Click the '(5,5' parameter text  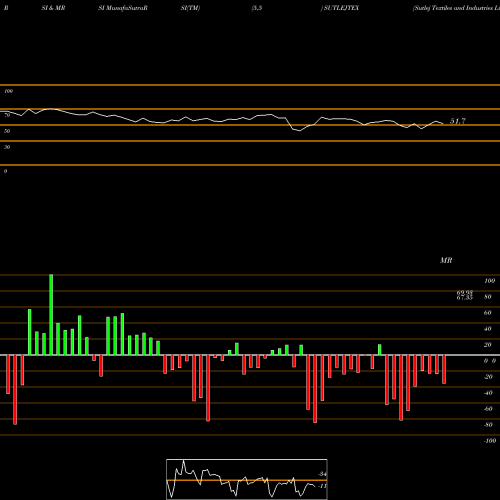pos(257,8)
